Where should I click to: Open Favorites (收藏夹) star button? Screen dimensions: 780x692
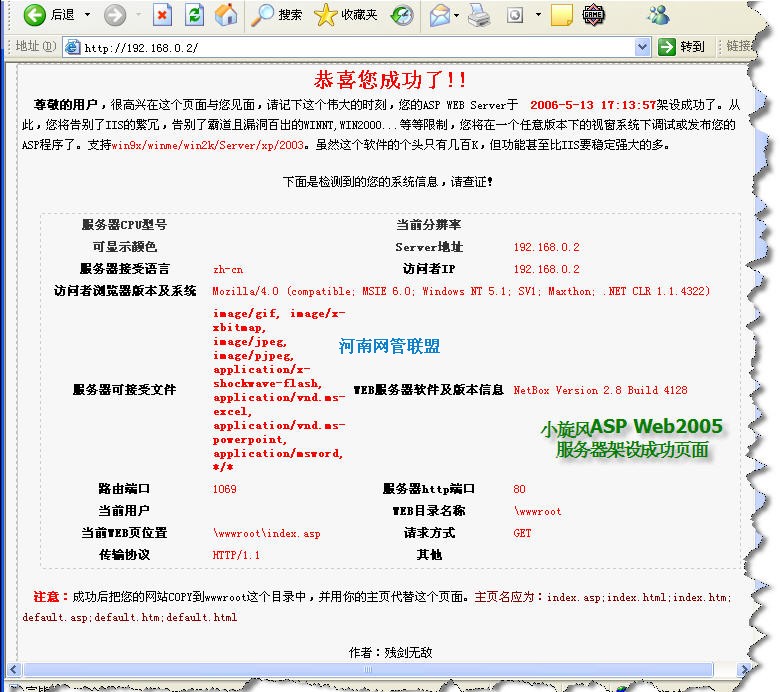point(346,15)
